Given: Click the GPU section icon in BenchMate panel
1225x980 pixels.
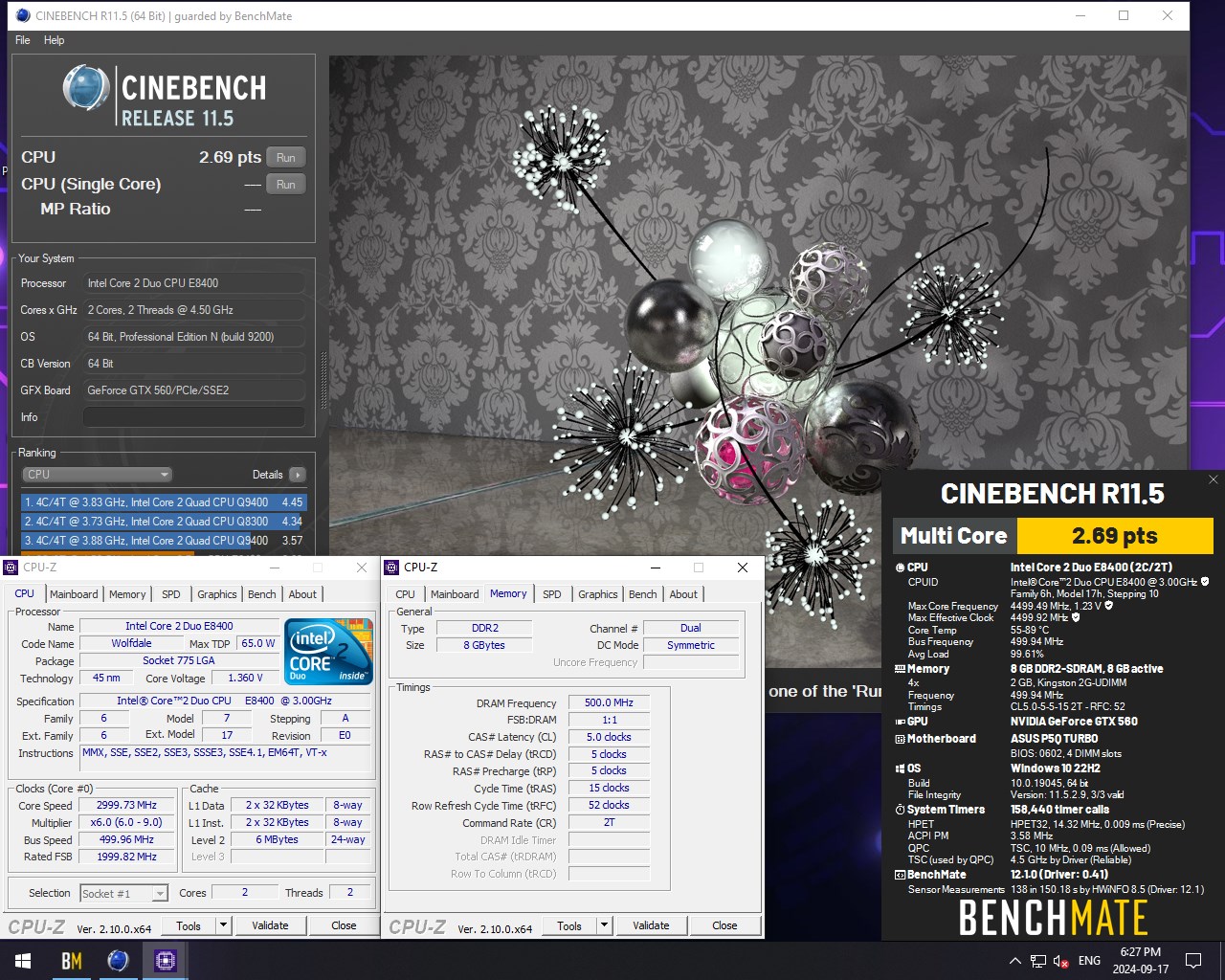Looking at the screenshot, I should click(900, 722).
